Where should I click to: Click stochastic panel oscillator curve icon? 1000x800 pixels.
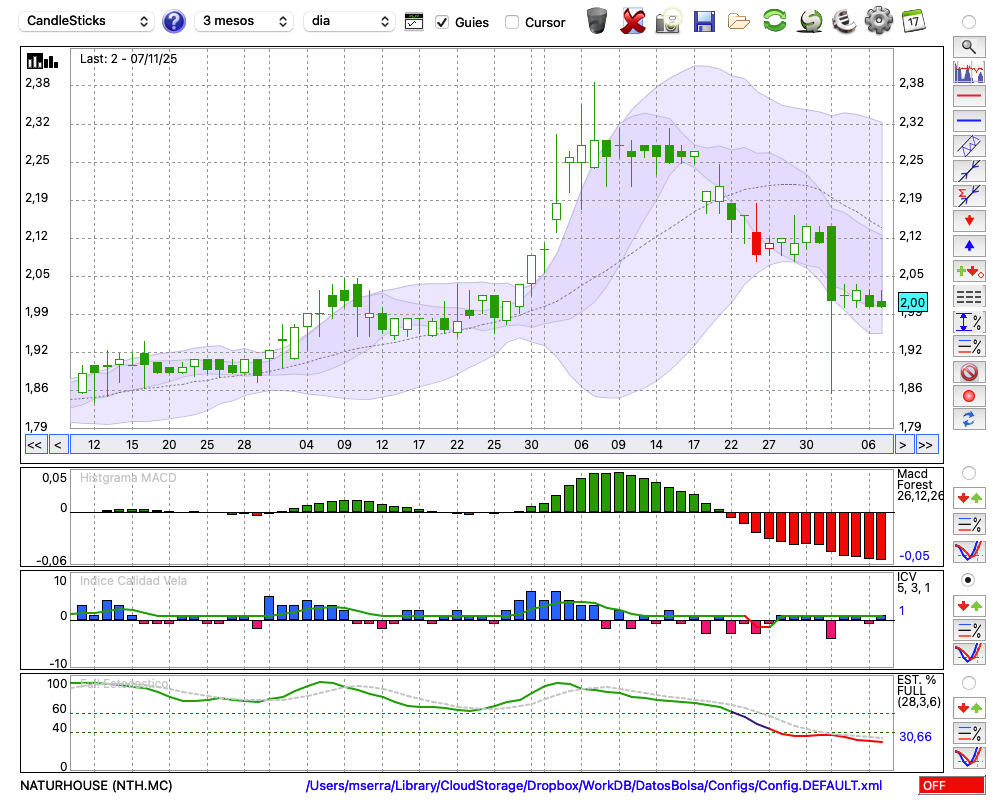click(969, 758)
